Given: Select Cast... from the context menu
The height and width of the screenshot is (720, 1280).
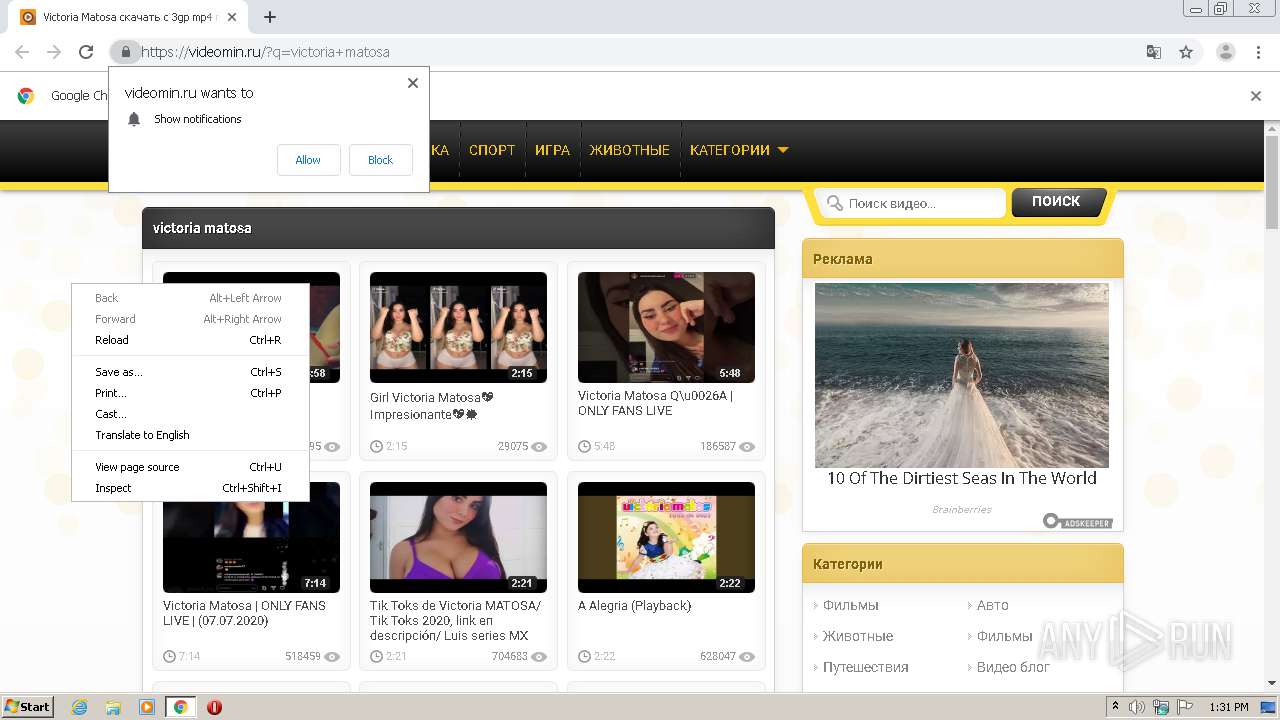Looking at the screenshot, I should pyautogui.click(x=190, y=414).
